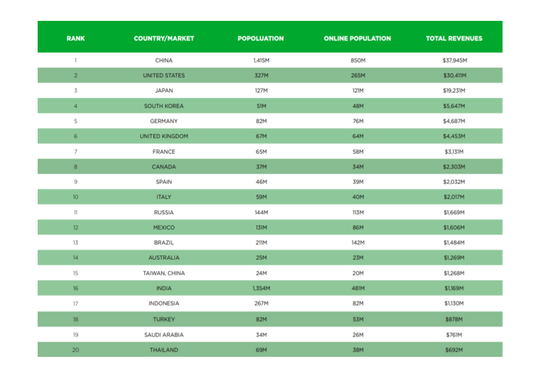The image size is (550, 377).
Task: Select the ONLINE POPULATION header
Action: tap(357, 38)
